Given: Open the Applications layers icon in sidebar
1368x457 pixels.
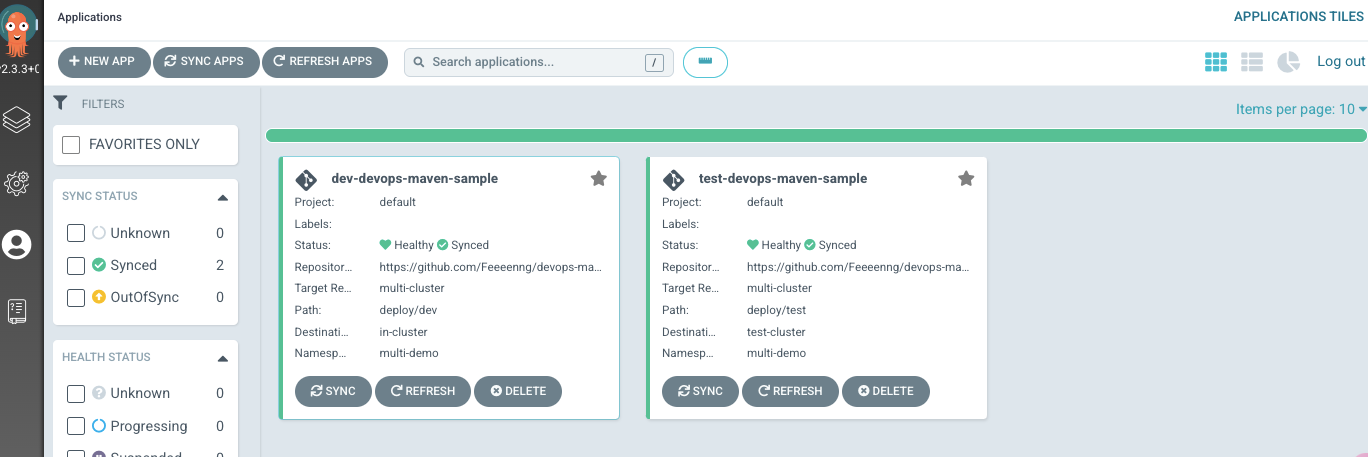Looking at the screenshot, I should (17, 120).
